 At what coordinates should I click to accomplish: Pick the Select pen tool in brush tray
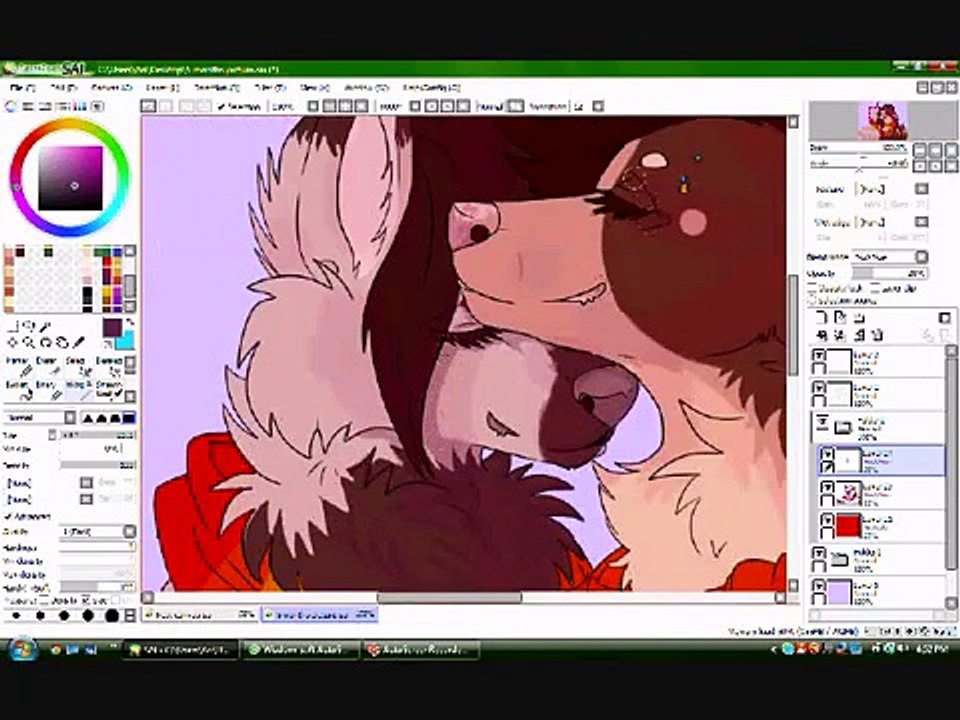point(78,366)
